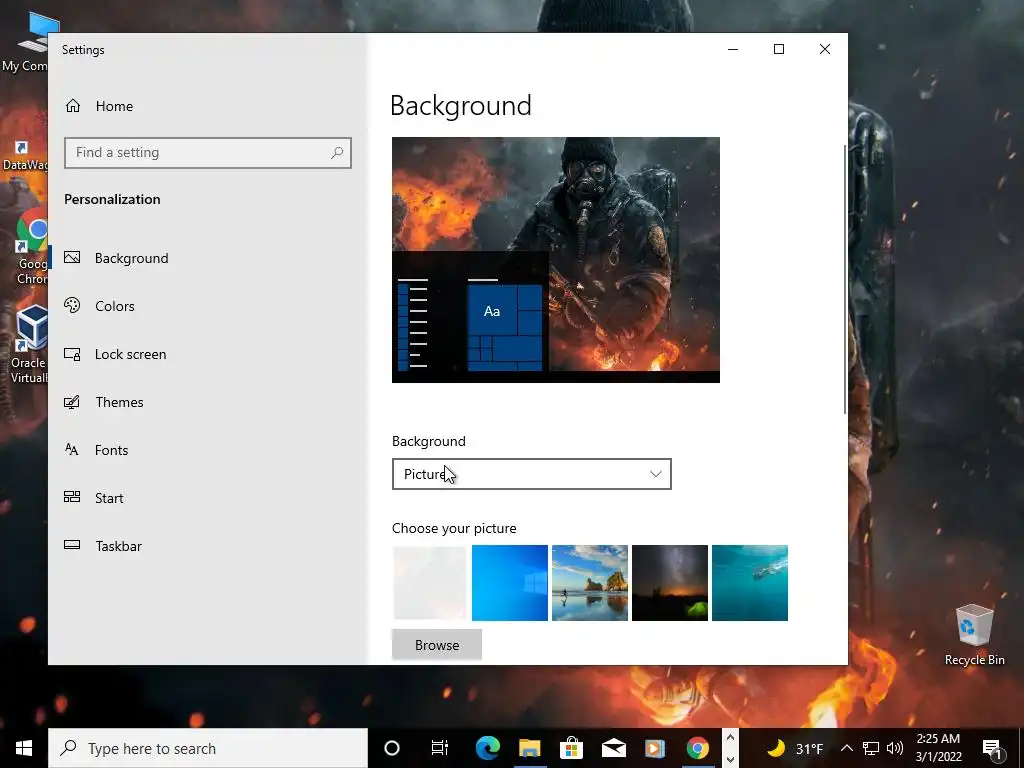Image resolution: width=1024 pixels, height=768 pixels.
Task: Click the Home house icon
Action: pyautogui.click(x=72, y=105)
